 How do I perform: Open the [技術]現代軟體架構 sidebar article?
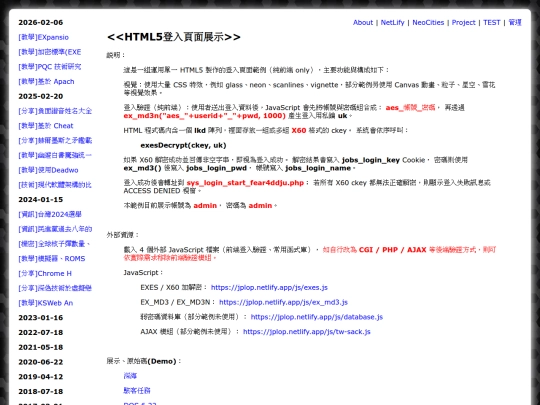(x=55, y=185)
